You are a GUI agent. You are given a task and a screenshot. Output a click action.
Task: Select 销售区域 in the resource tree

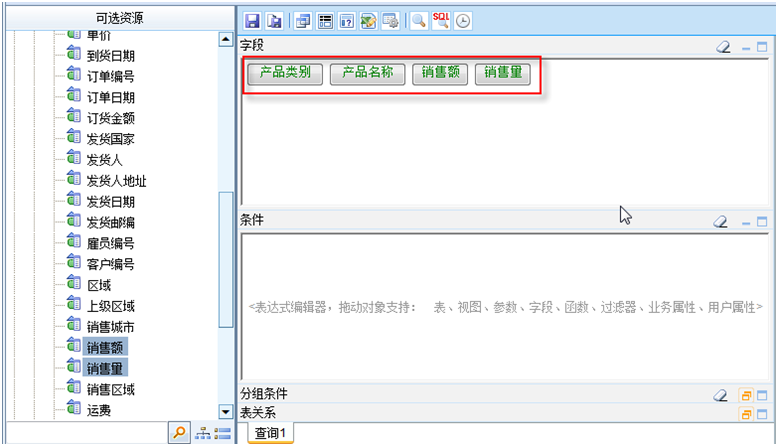click(111, 389)
